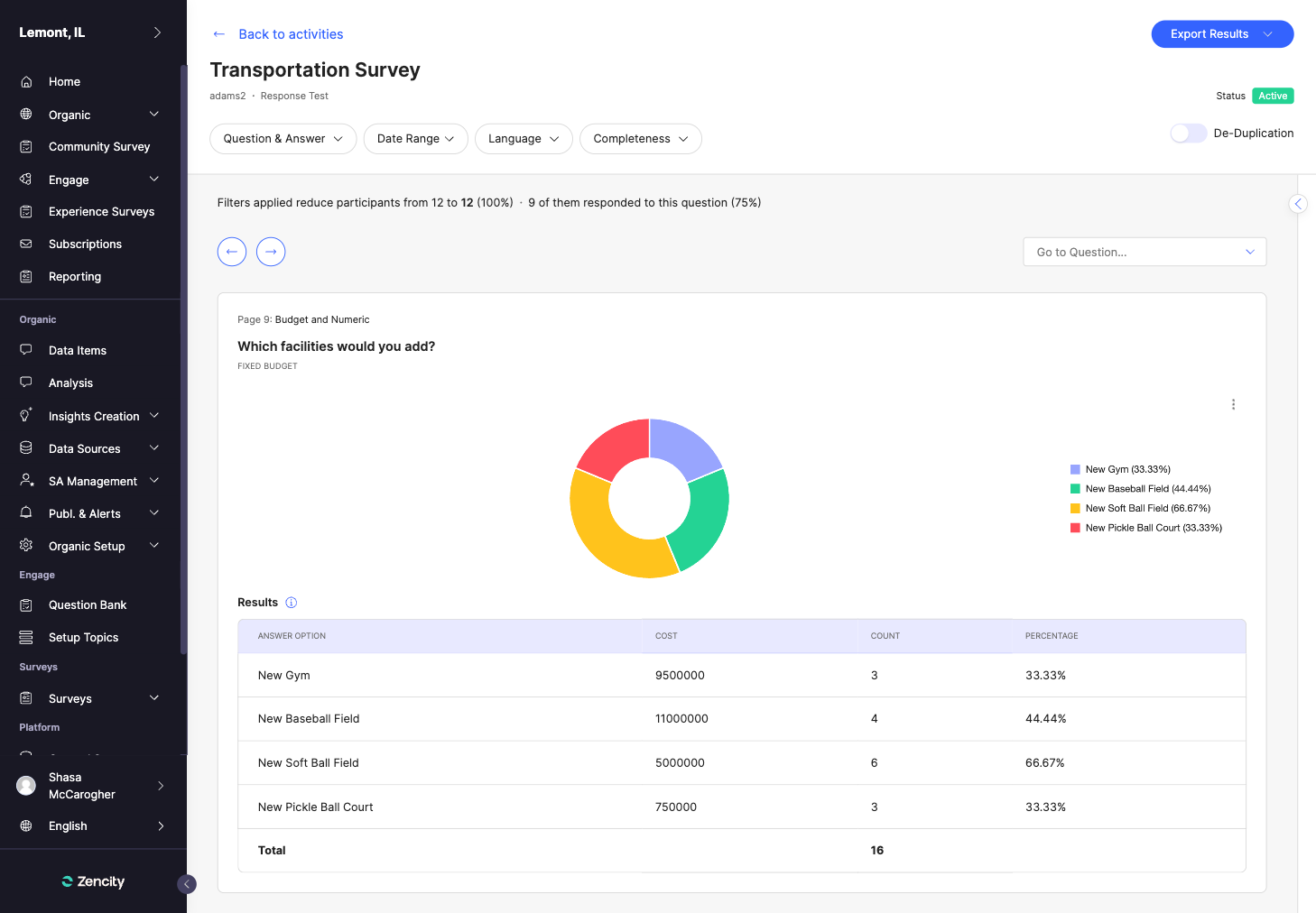
Task: Click the back arrow icon beside Back to activities
Action: pos(218,34)
